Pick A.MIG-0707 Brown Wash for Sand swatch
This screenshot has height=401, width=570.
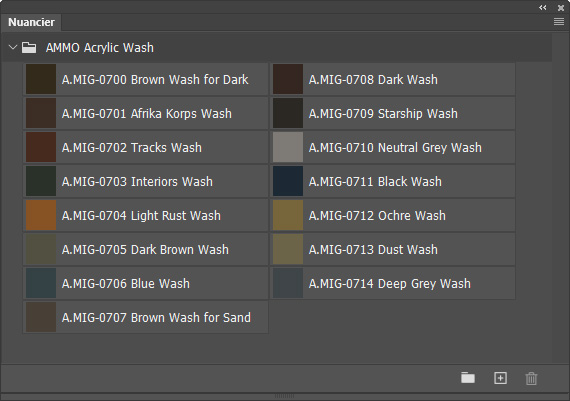[41, 317]
